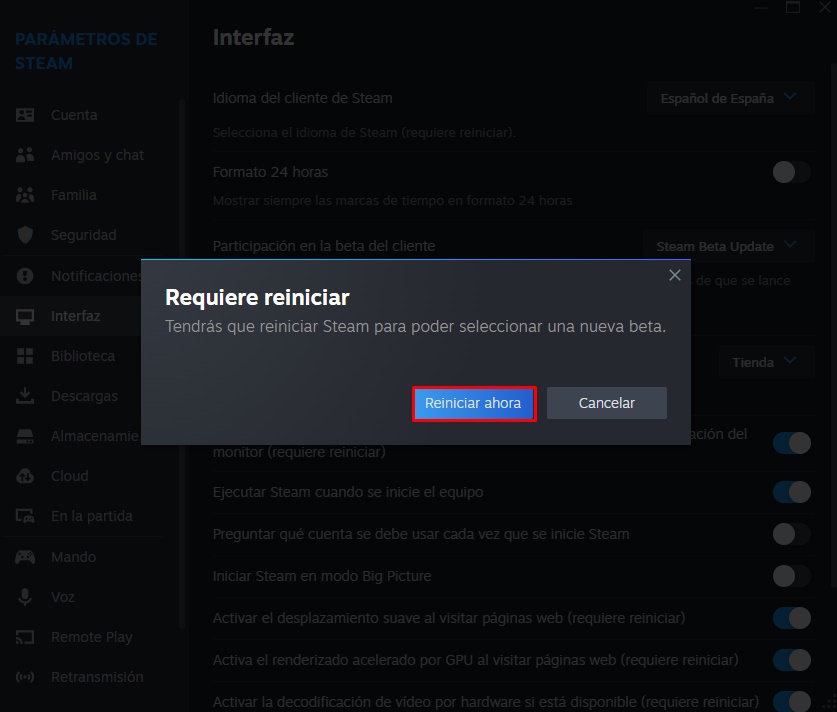Click the Requiere reiniciar dialog title
Viewport: 837px width, 712px height.
[257, 297]
